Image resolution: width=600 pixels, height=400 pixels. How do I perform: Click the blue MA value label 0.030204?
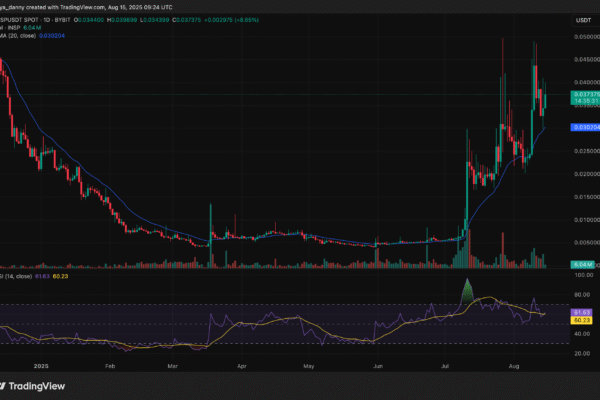click(583, 127)
